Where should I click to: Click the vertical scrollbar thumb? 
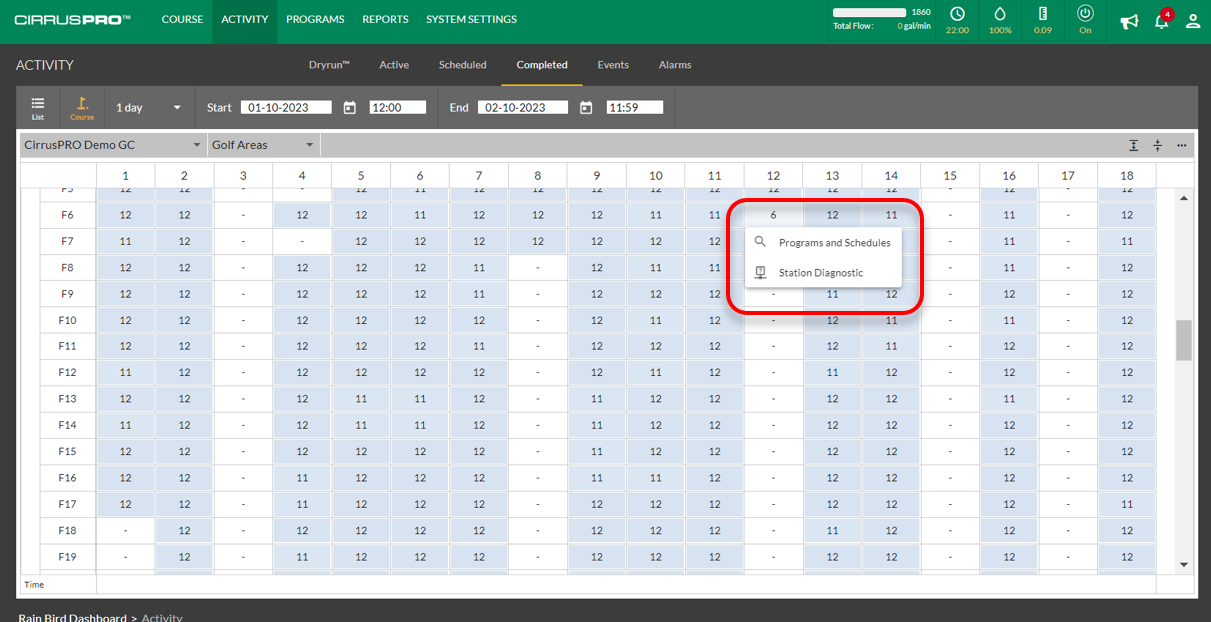pos(1184,340)
